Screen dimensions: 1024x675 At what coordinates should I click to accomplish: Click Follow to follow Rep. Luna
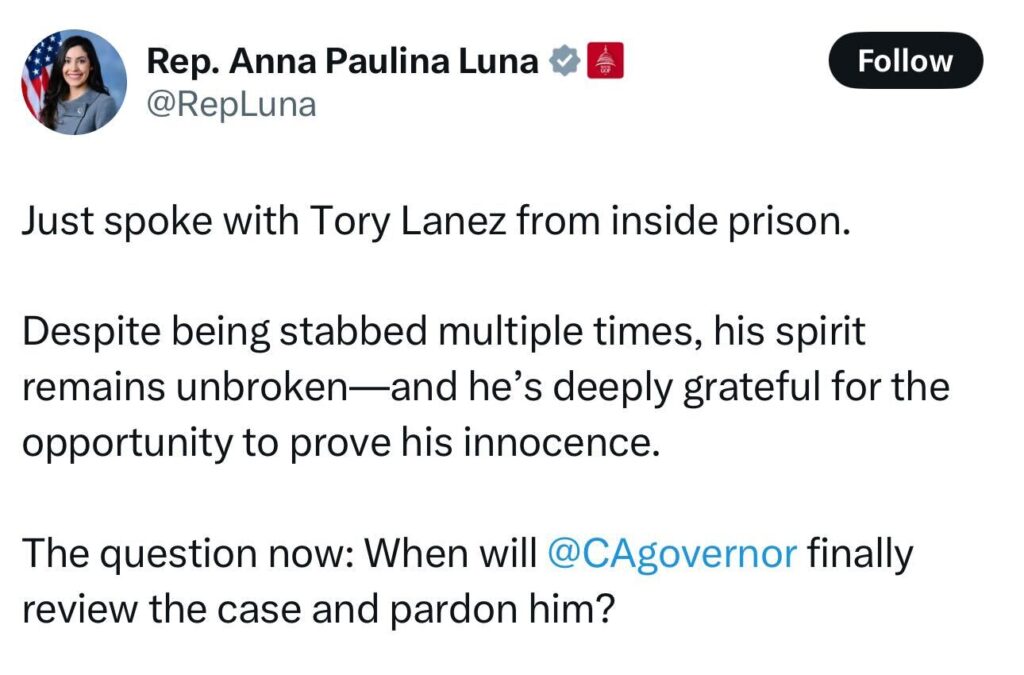(x=905, y=61)
